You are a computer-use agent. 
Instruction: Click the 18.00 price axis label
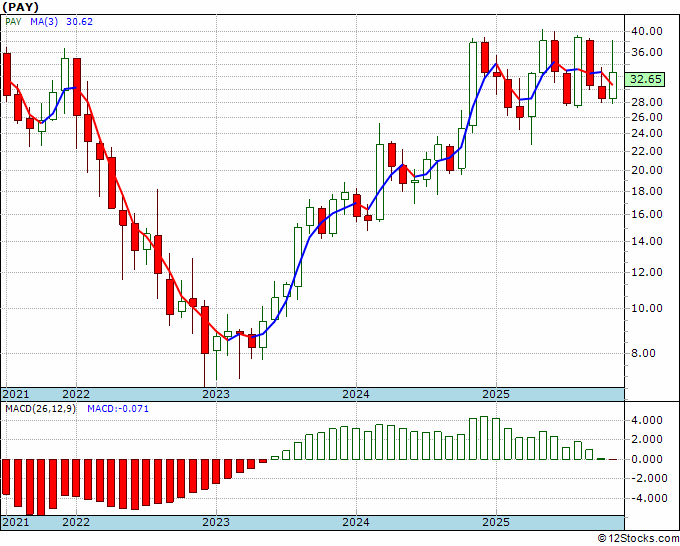(646, 191)
